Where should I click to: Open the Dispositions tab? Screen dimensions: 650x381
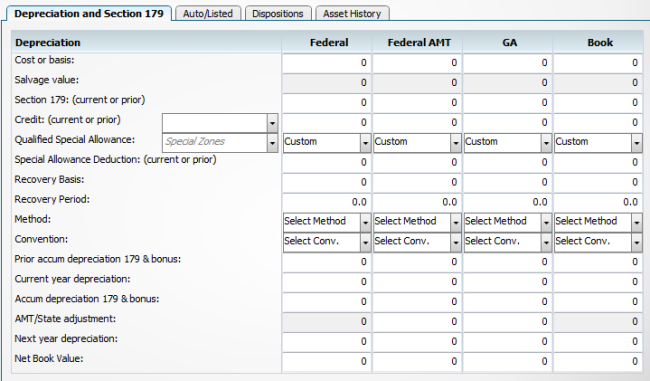pos(278,13)
